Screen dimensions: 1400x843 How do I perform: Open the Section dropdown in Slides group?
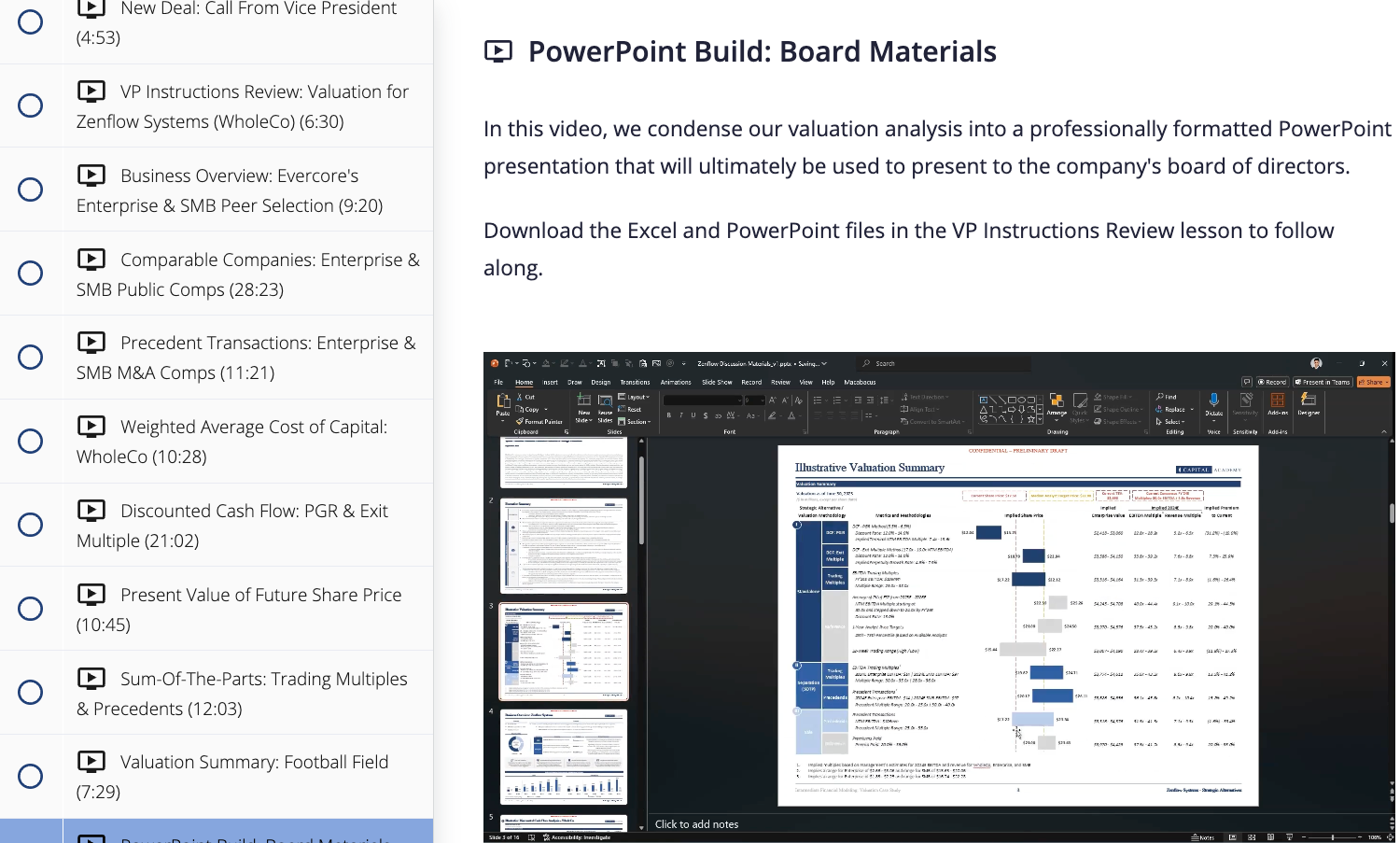[x=634, y=422]
